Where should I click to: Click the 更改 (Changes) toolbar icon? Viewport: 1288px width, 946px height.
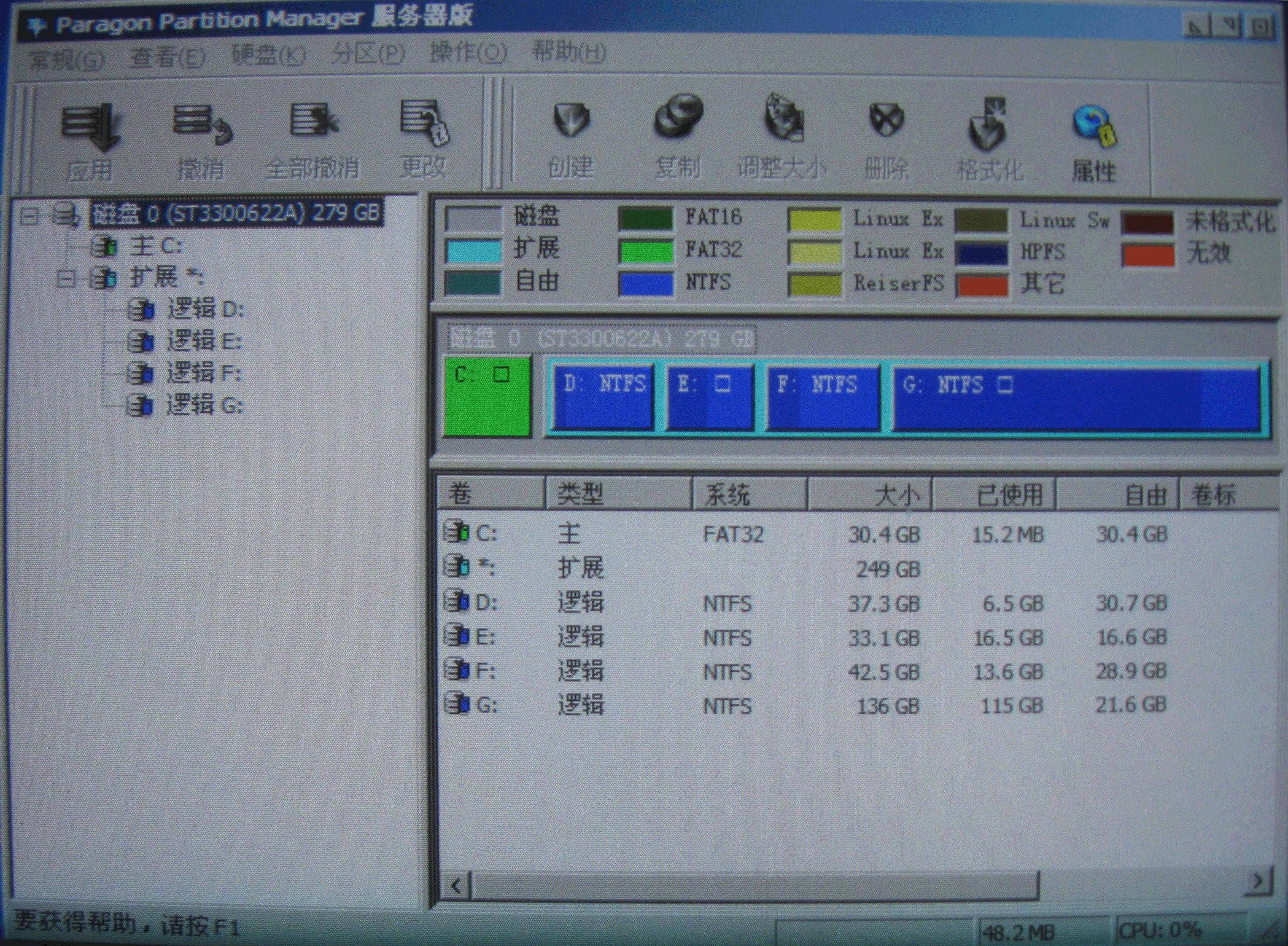click(425, 122)
